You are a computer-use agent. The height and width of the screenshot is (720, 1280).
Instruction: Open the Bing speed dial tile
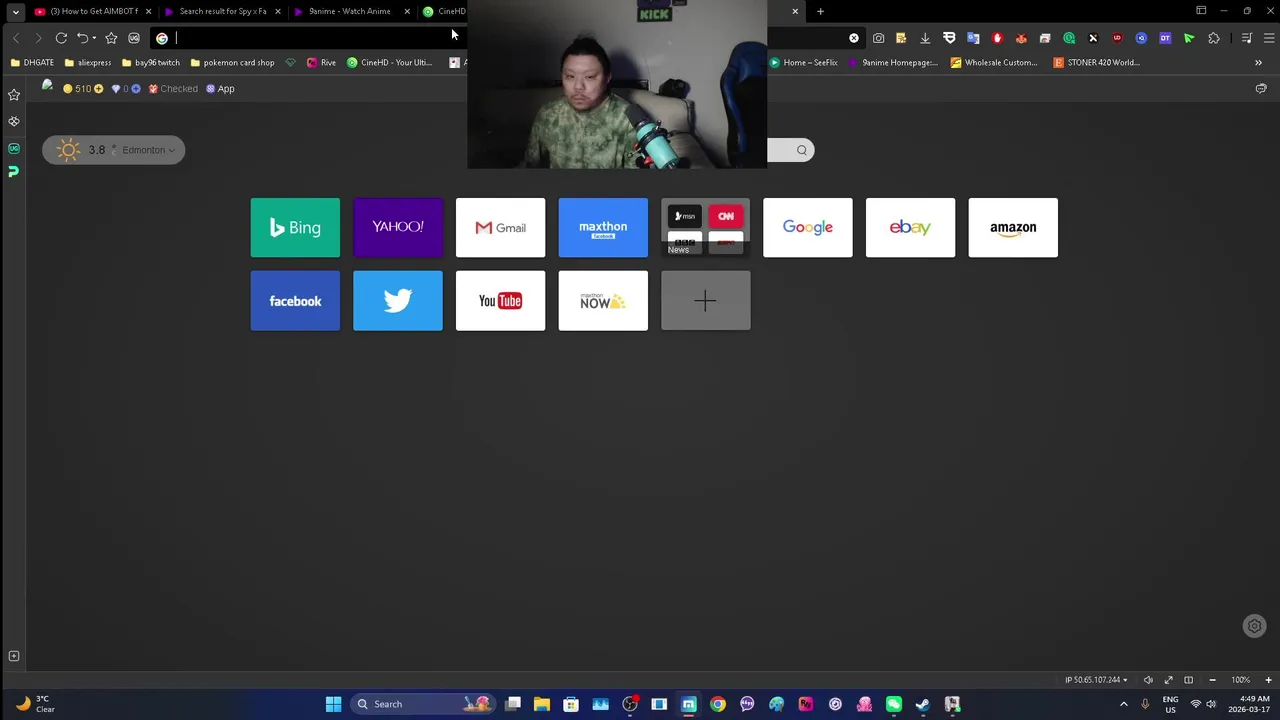coord(295,228)
